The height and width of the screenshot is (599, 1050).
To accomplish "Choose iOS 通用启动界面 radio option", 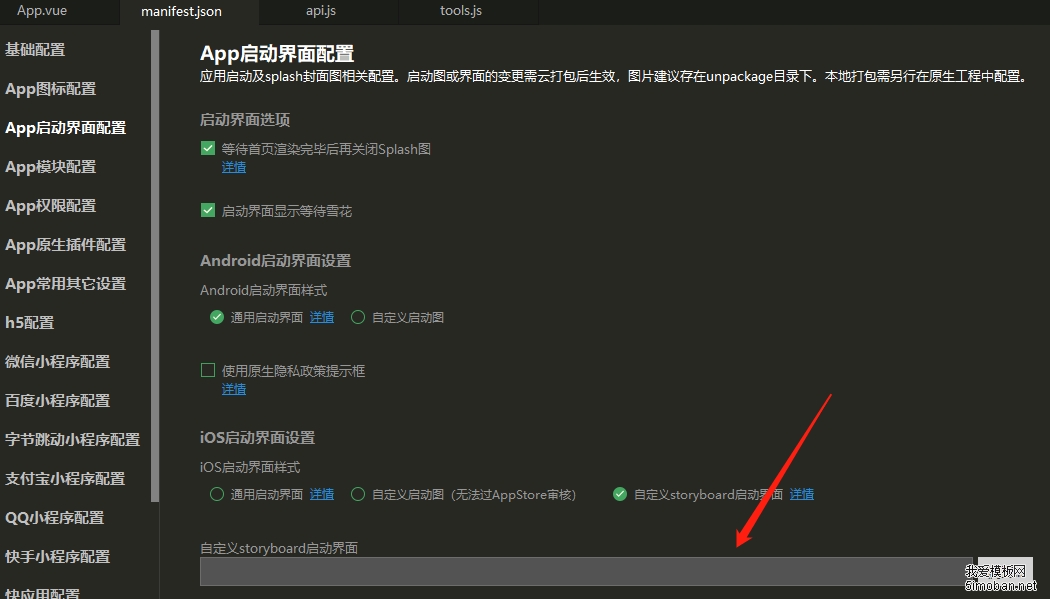I will [x=217, y=494].
